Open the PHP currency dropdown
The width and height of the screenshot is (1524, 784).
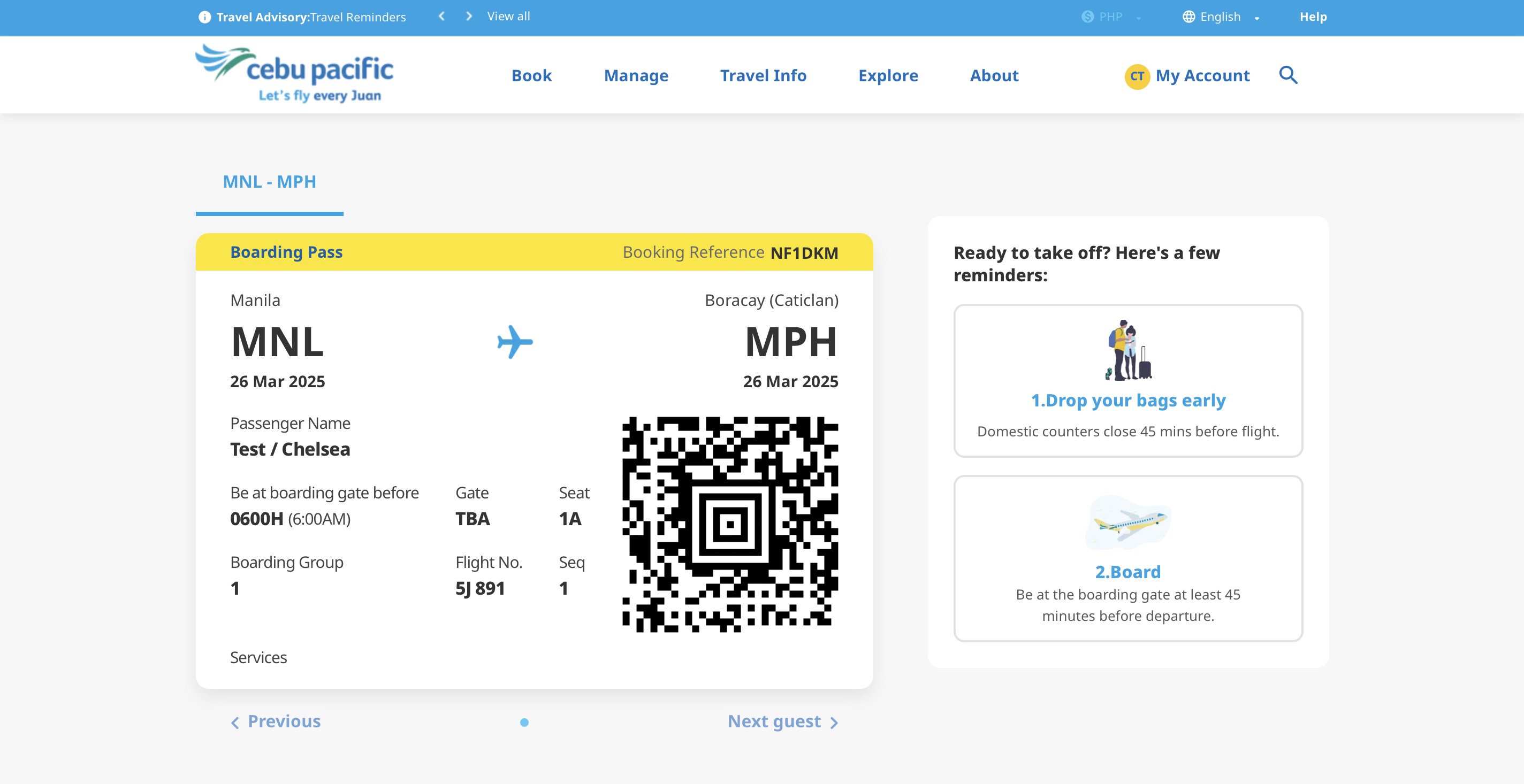[1111, 17]
